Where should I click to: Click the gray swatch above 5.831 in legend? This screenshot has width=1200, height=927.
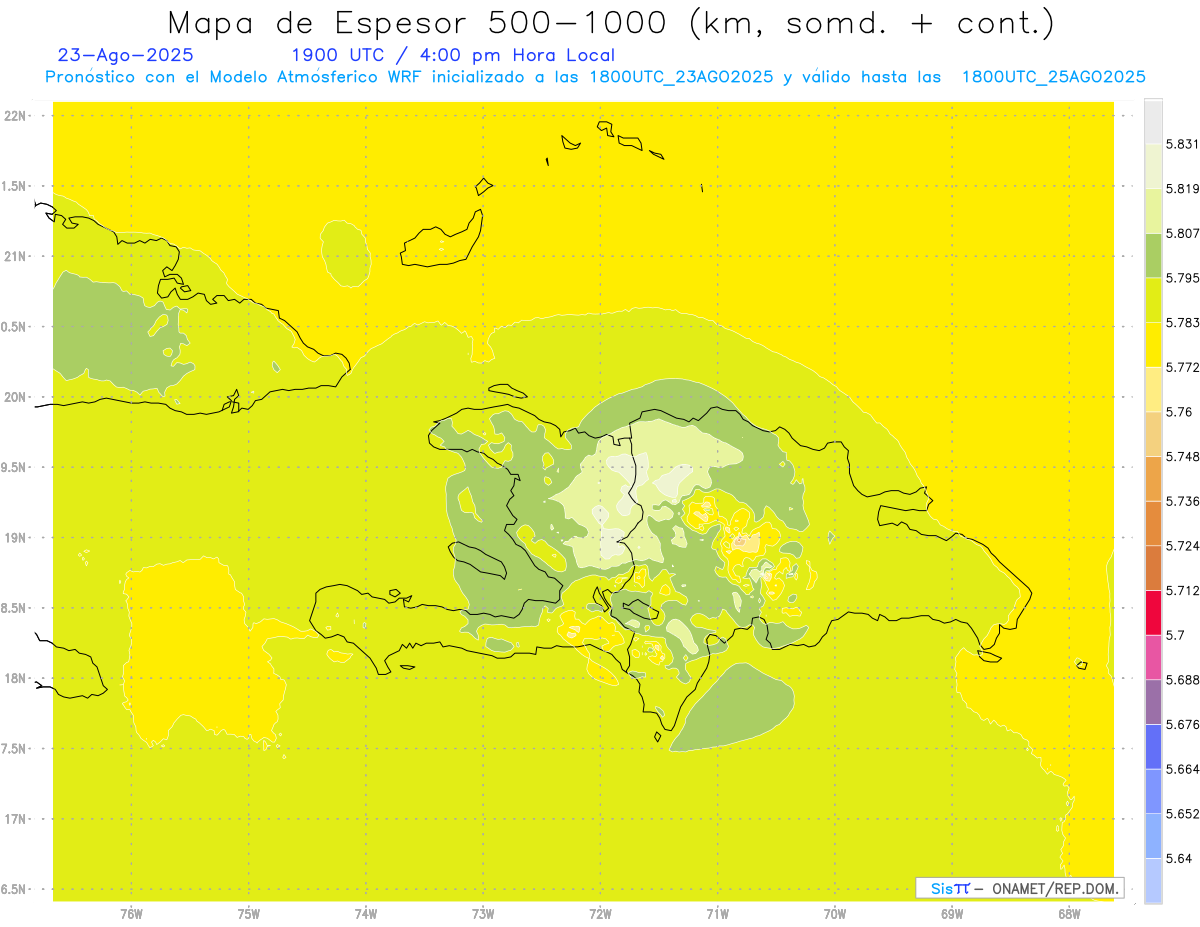pos(1153,122)
